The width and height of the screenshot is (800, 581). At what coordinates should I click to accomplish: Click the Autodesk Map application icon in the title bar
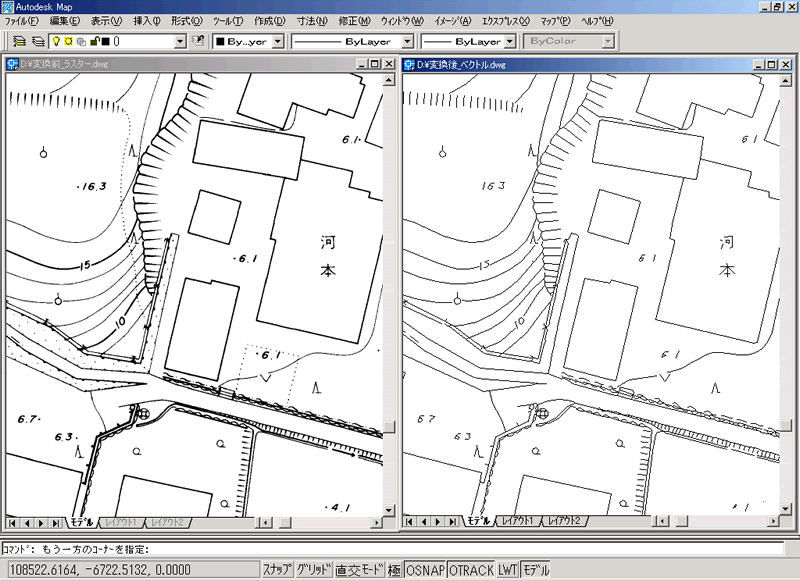(x=7, y=7)
